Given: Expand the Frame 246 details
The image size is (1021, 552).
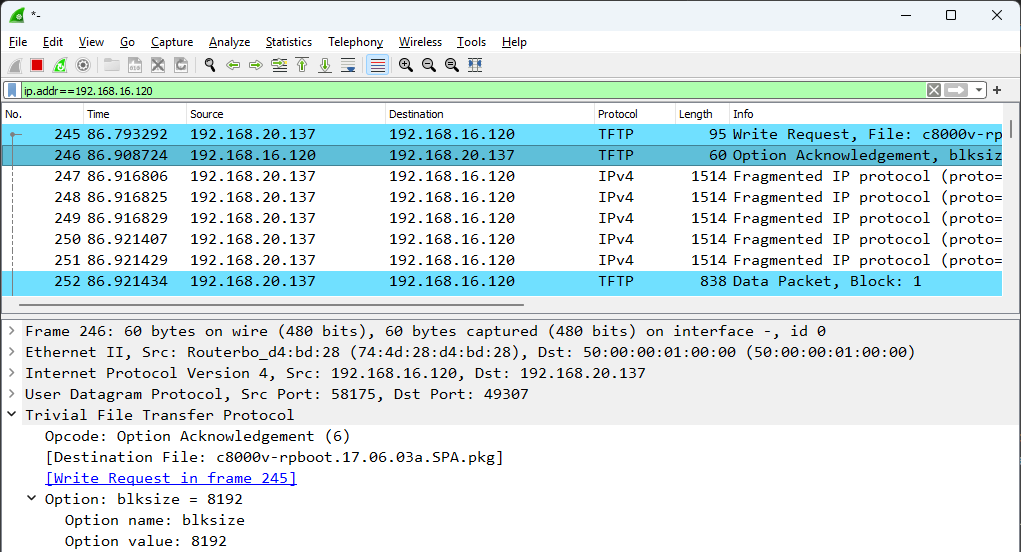Looking at the screenshot, I should 12,331.
